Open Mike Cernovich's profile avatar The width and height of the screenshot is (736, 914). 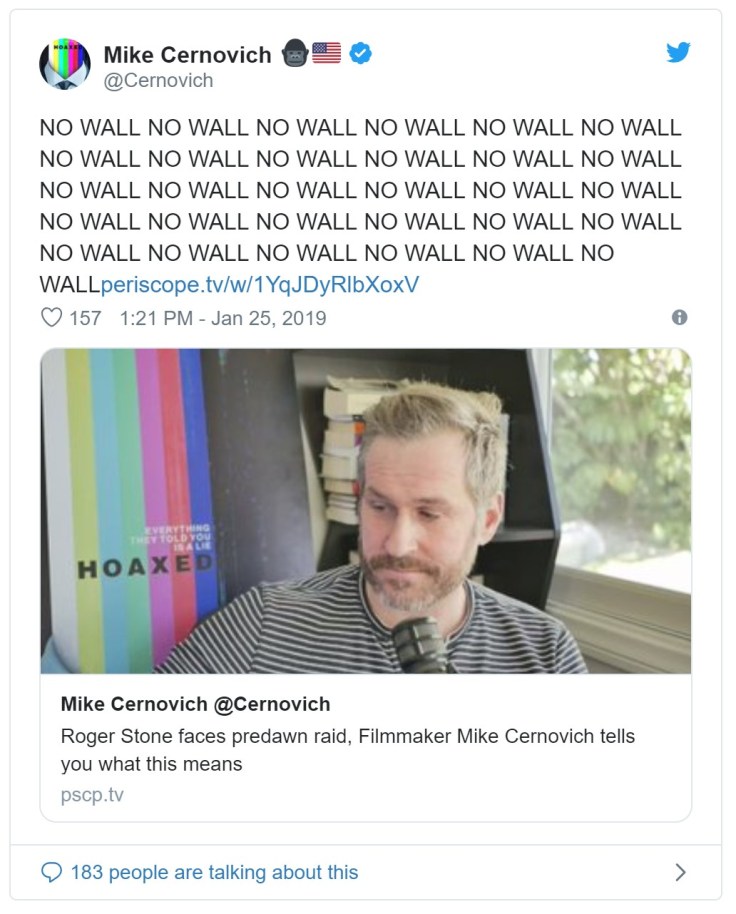(65, 64)
